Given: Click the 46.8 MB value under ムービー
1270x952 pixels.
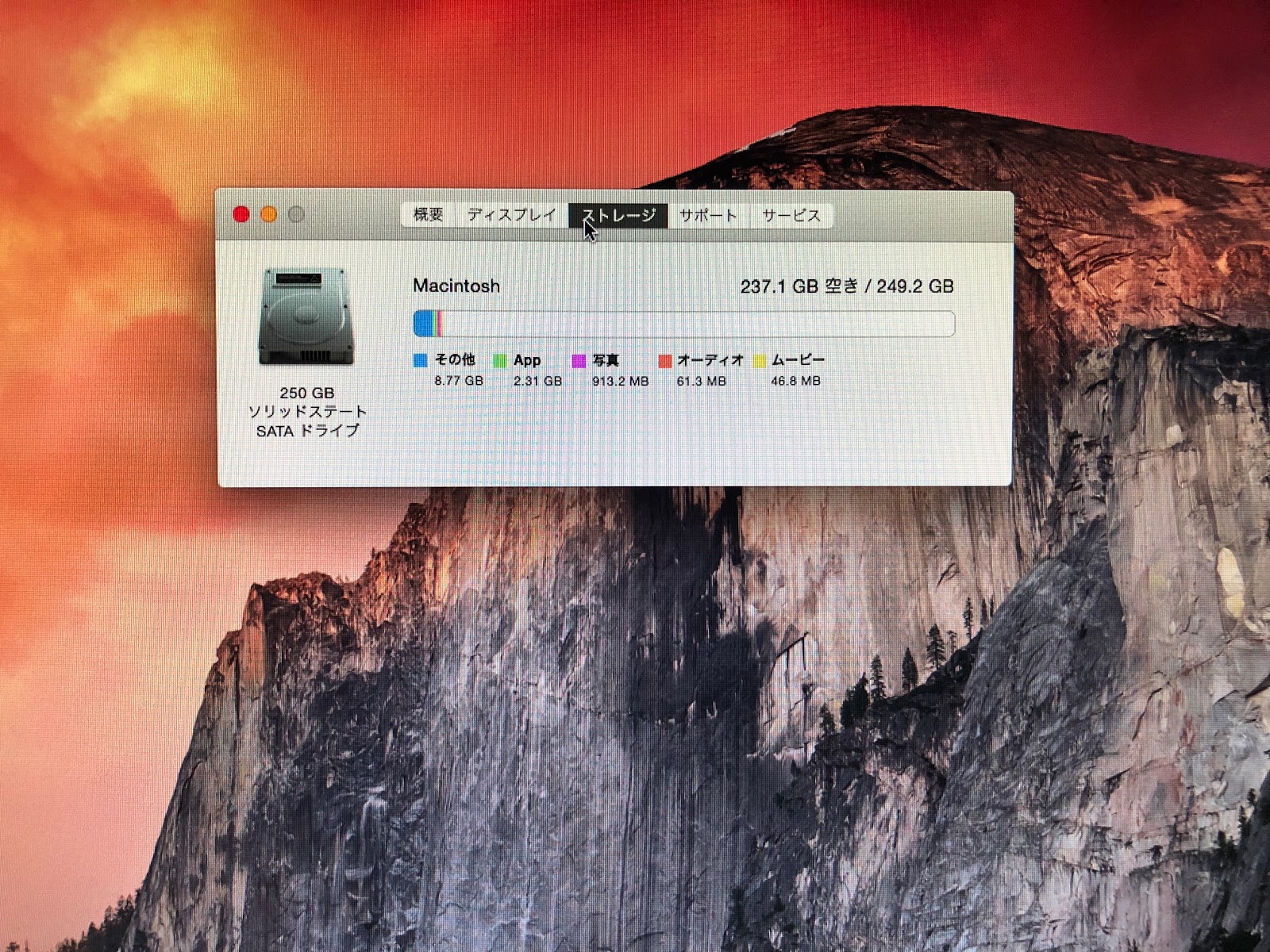Looking at the screenshot, I should click(x=796, y=381).
